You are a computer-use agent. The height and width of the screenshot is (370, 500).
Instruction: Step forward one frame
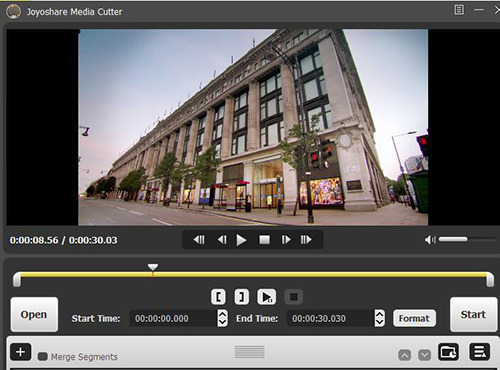coord(286,240)
